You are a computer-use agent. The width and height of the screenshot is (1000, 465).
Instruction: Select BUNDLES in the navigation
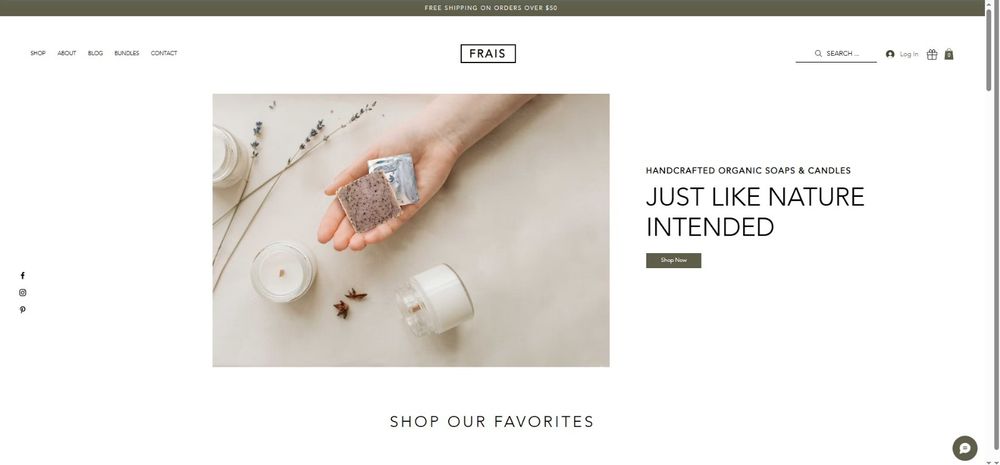point(127,54)
